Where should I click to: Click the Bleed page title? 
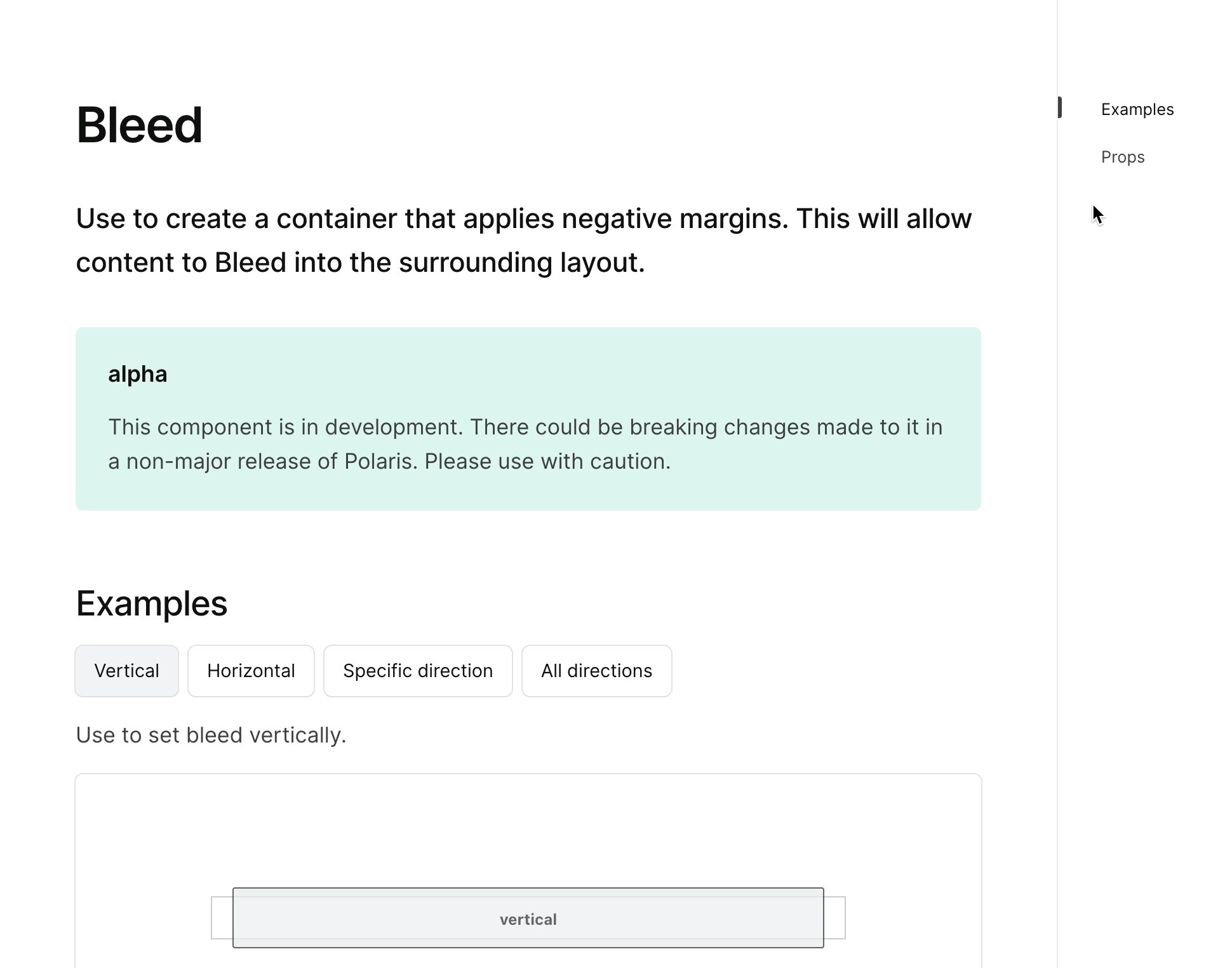139,125
